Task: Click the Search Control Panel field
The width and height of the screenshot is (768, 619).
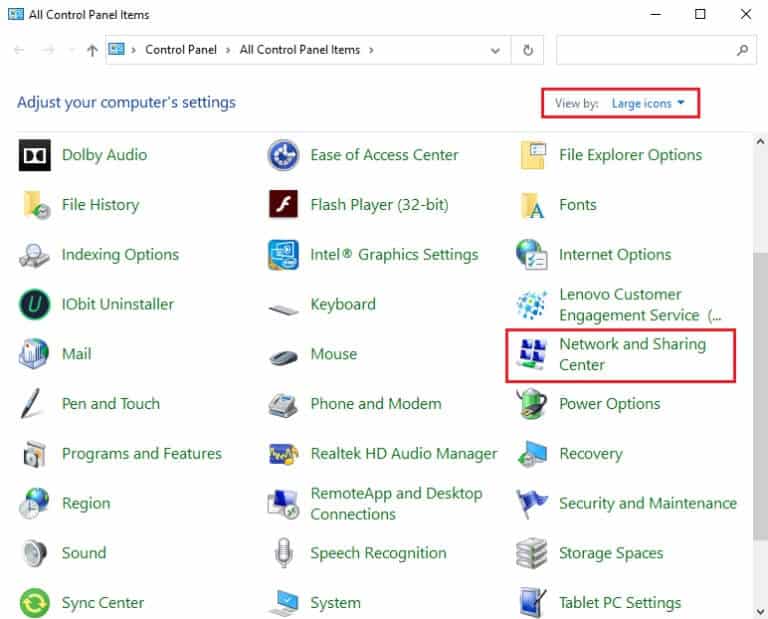Action: click(x=656, y=50)
